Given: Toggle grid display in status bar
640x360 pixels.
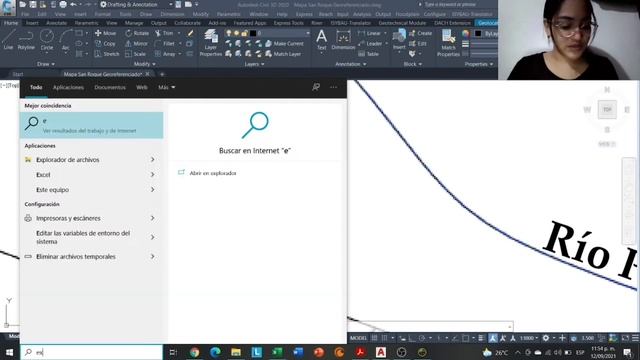Looking at the screenshot, I should (x=374, y=338).
